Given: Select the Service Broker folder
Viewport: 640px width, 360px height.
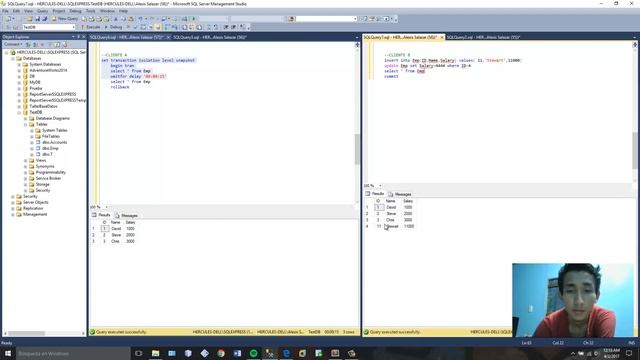Looking at the screenshot, I should [x=48, y=178].
